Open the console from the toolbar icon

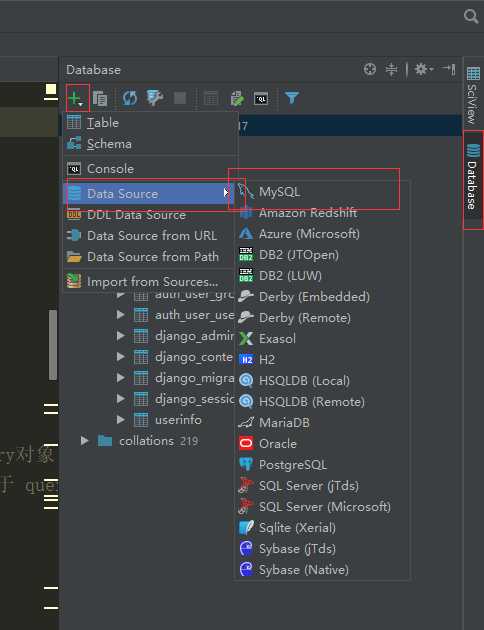pyautogui.click(x=261, y=98)
